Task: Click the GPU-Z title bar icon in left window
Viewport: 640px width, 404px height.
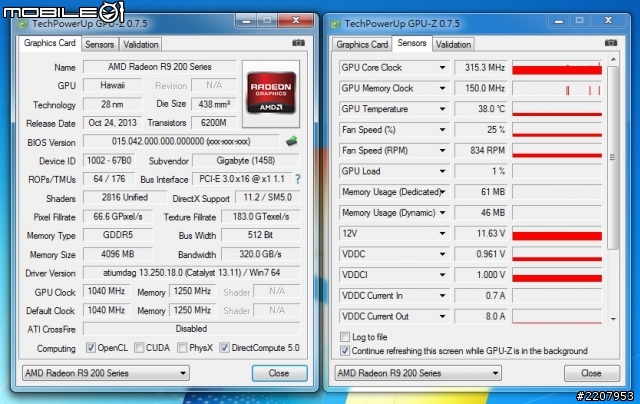Action: point(23,24)
